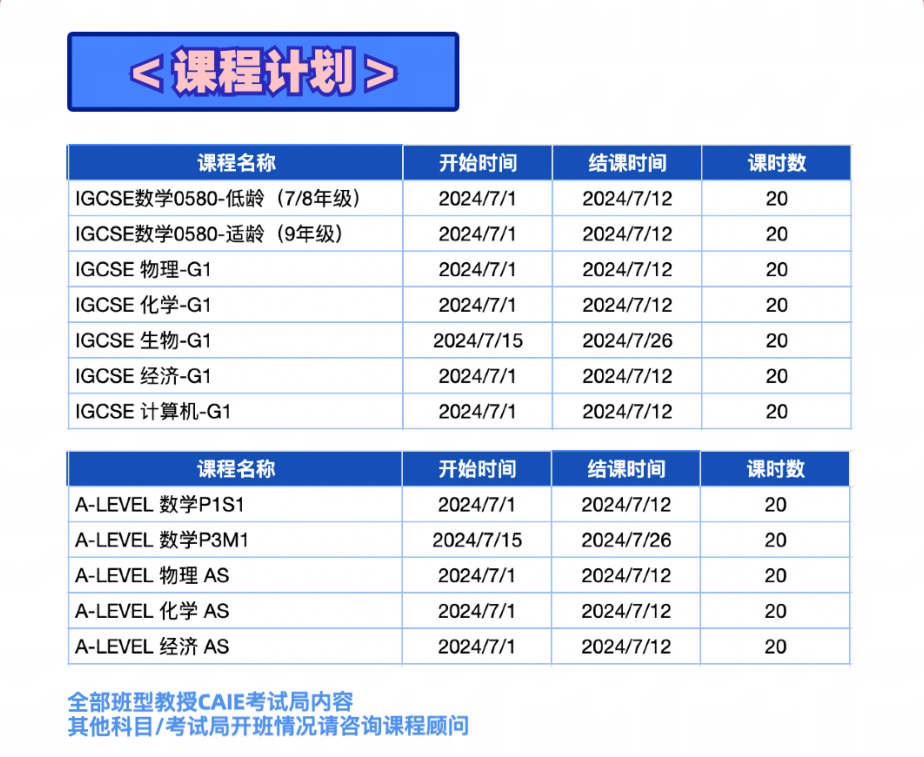Click the hours value 20 for IGCSE 经济-G1
This screenshot has height=757, width=924.
[777, 376]
